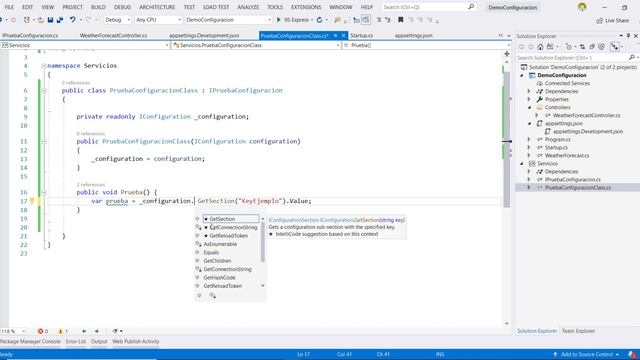
Task: Switch to the Startup.cs tab
Action: pyautogui.click(x=361, y=36)
